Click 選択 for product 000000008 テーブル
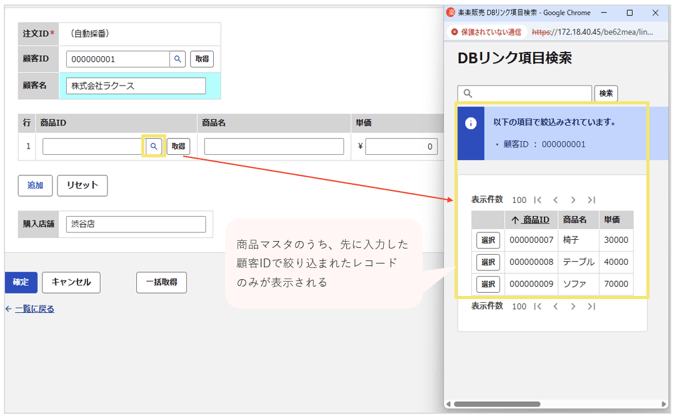Screen dimensions: 677x419 488,262
